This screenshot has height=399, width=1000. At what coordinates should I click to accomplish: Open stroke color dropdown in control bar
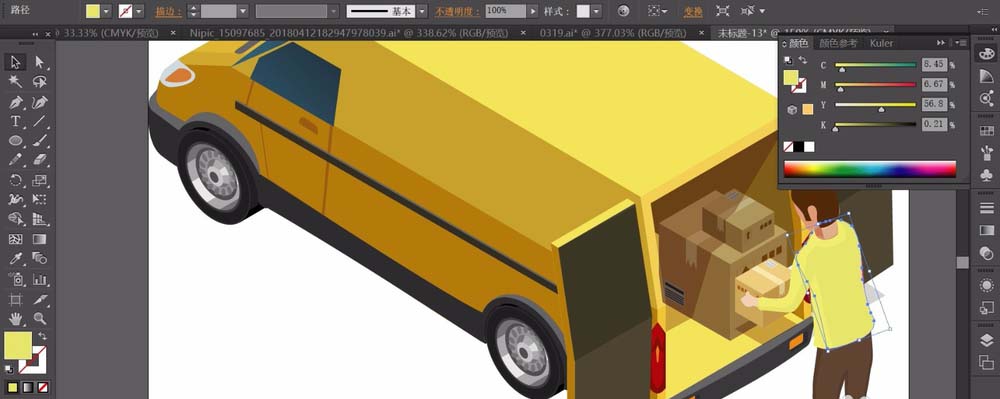(139, 11)
